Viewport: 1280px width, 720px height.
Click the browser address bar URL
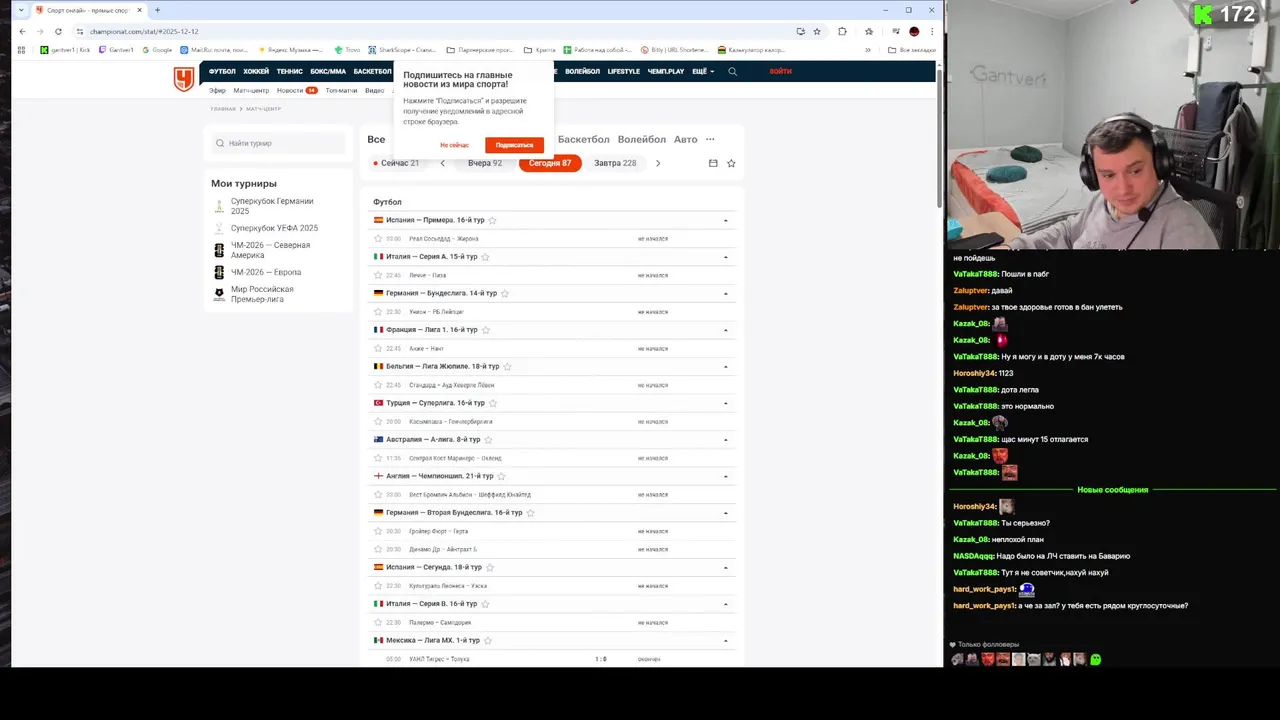point(144,31)
